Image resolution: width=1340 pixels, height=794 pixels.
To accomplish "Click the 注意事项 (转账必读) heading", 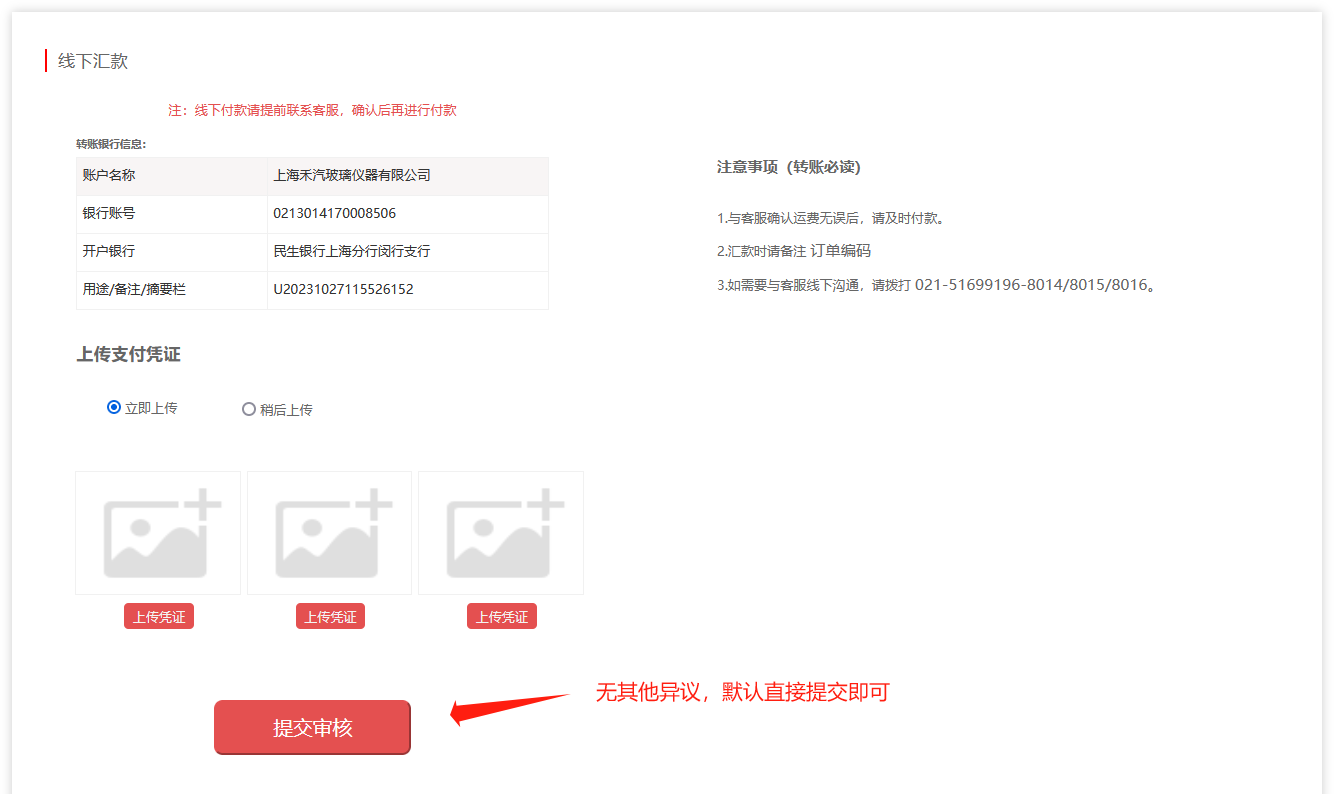I will 788,167.
